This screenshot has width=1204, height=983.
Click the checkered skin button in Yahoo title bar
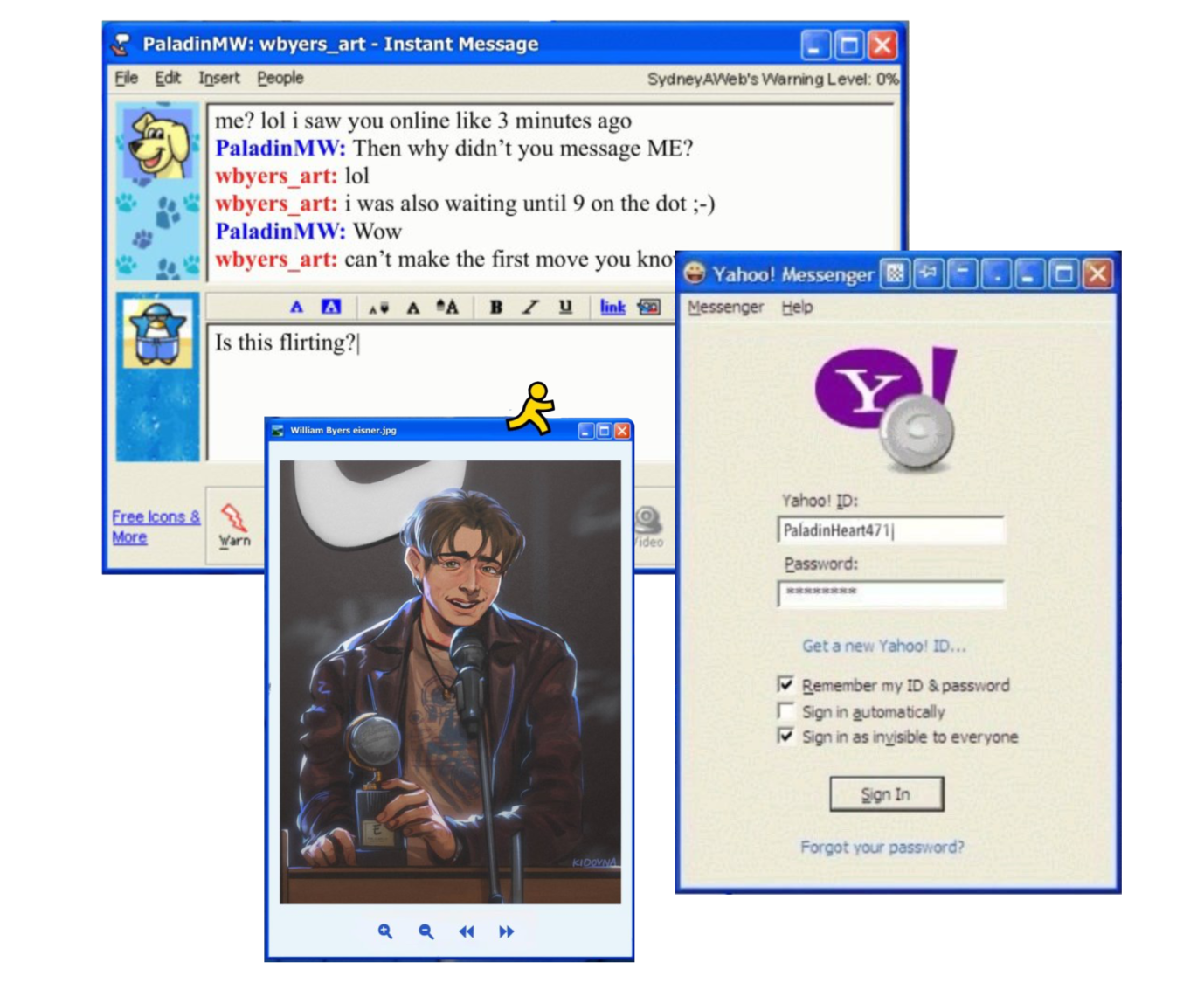tap(895, 274)
